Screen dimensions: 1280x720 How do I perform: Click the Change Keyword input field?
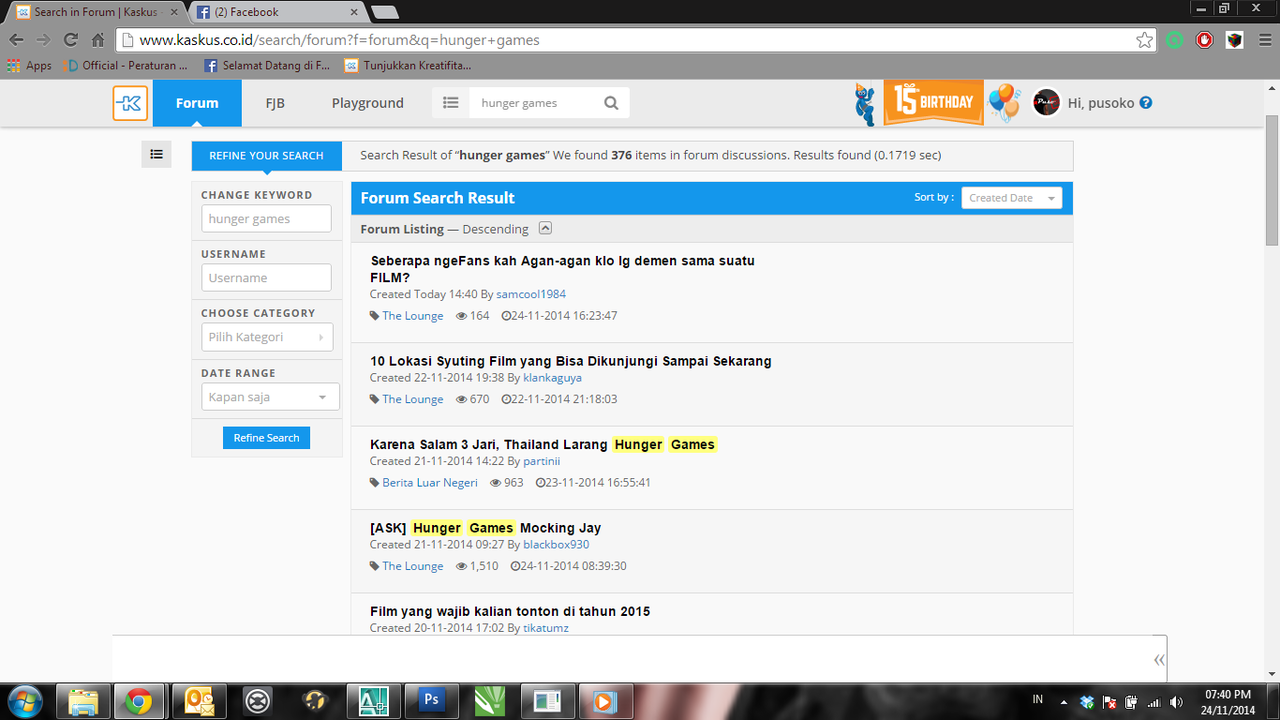266,219
